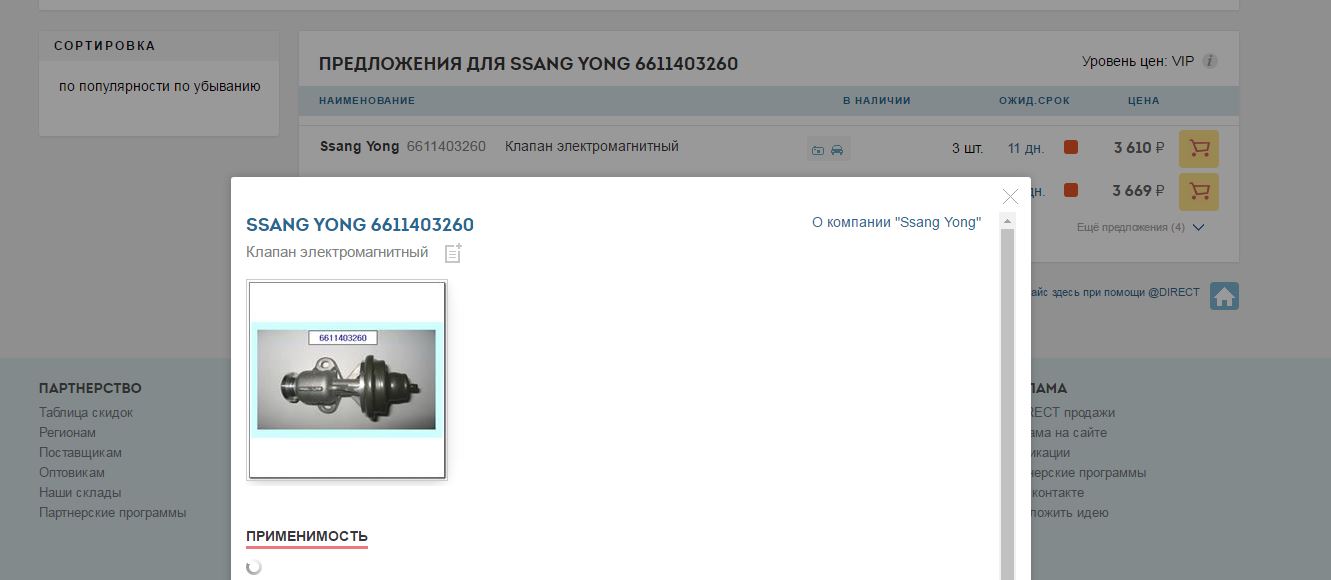Click the "11 дн." delivery time
Image resolution: width=1331 pixels, height=580 pixels.
pos(1026,148)
